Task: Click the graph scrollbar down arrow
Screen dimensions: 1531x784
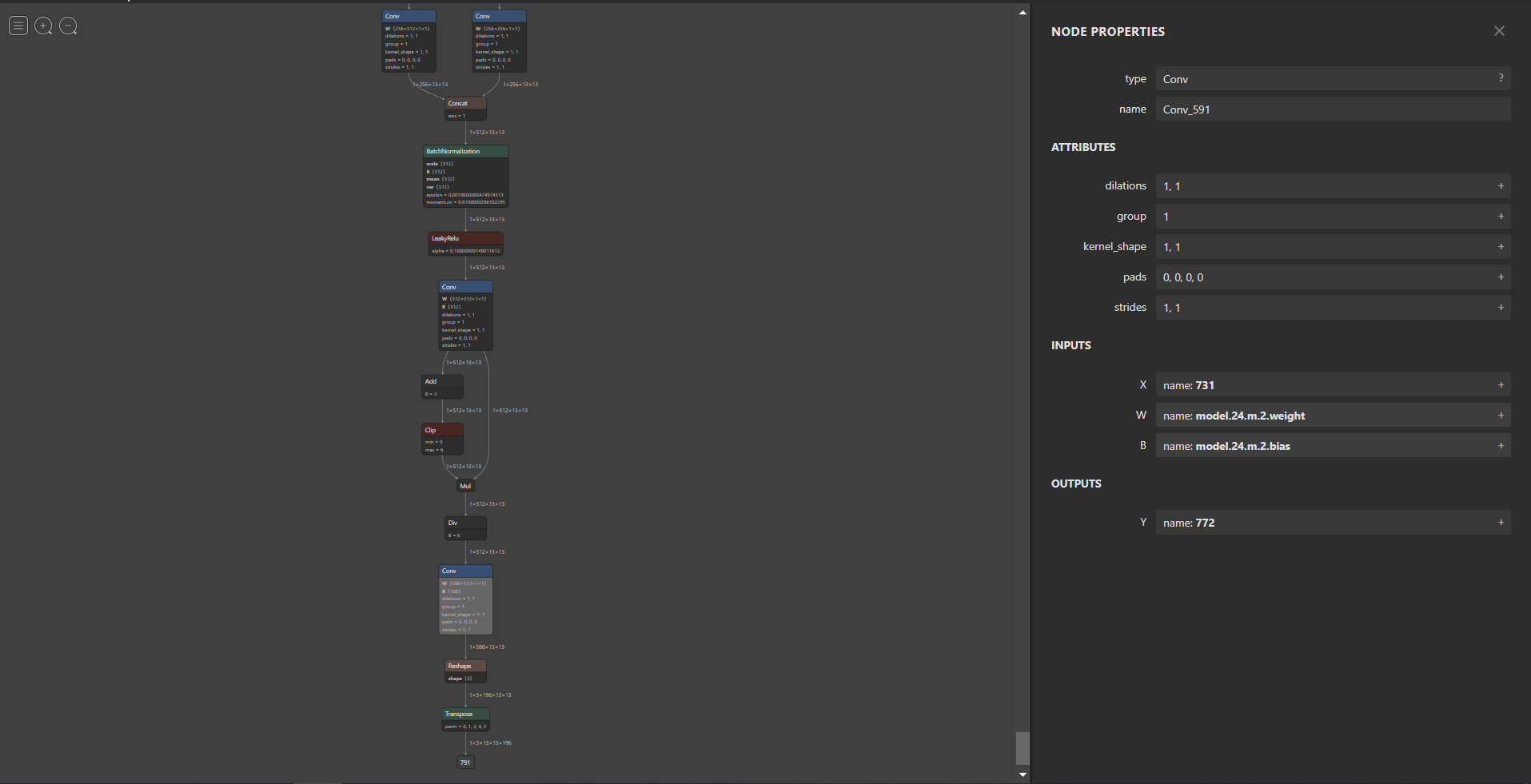Action: pyautogui.click(x=1023, y=774)
